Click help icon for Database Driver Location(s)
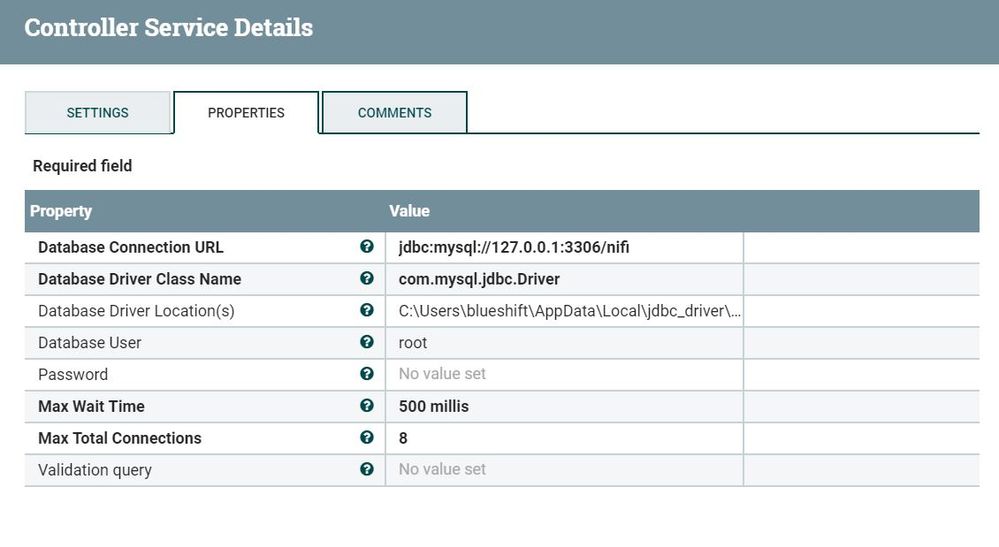This screenshot has height=547, width=999. click(366, 310)
